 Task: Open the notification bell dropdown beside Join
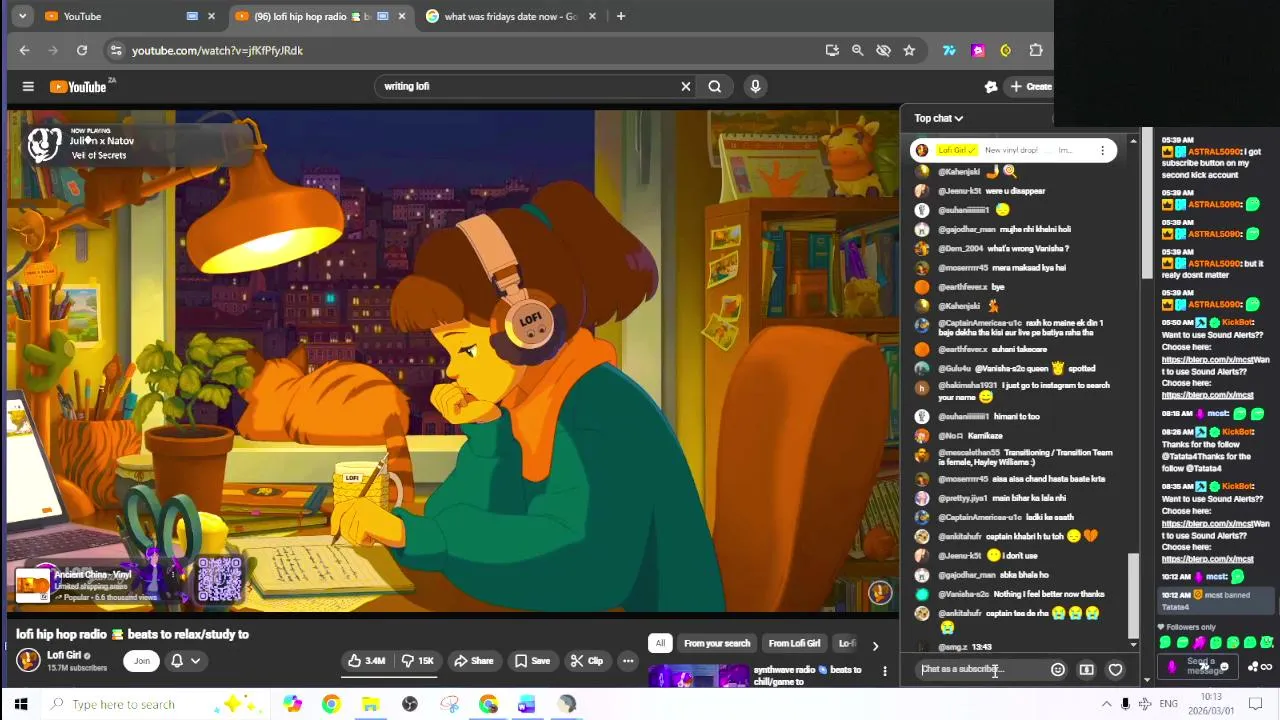point(185,661)
